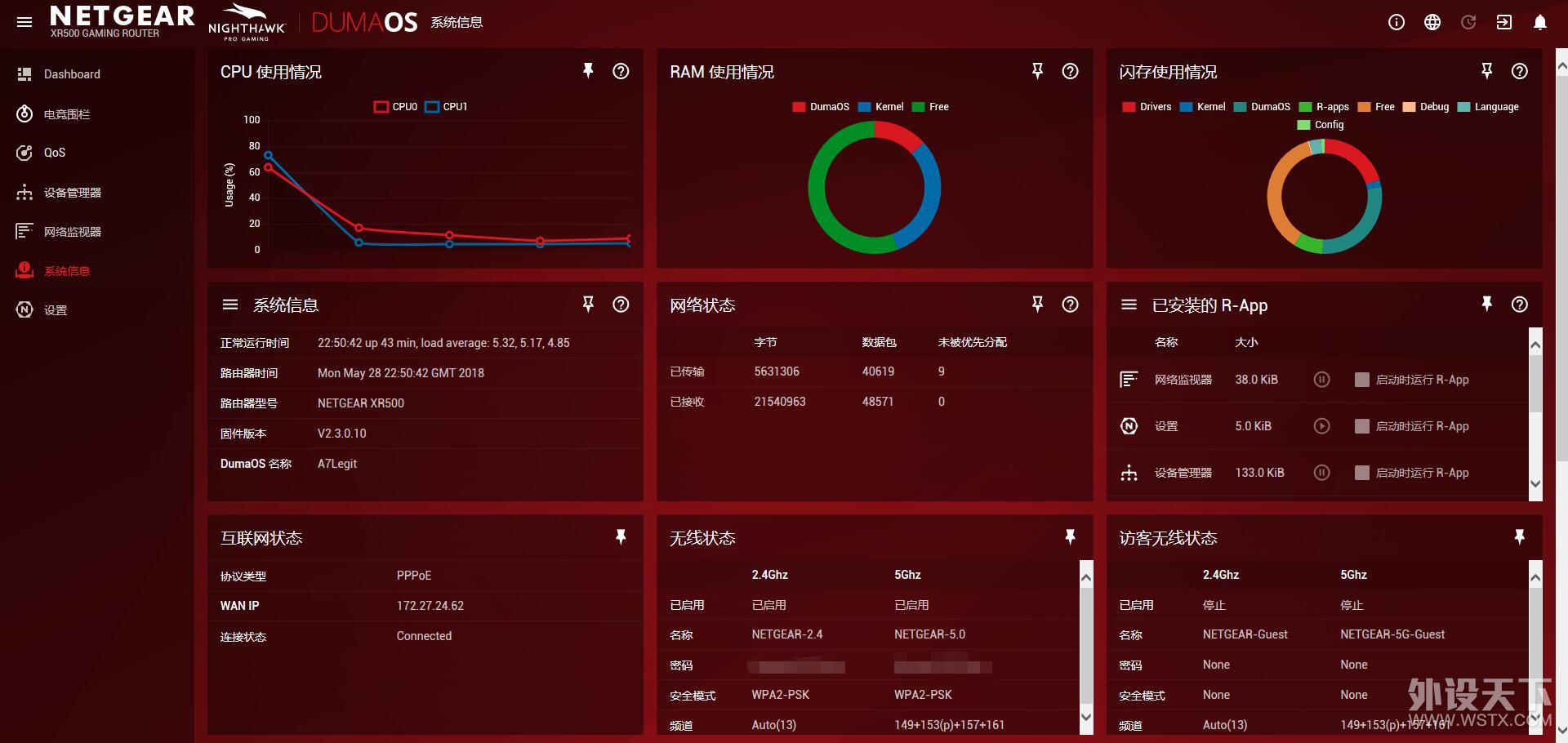
Task: Start the 设置 R-App
Action: [x=1321, y=426]
